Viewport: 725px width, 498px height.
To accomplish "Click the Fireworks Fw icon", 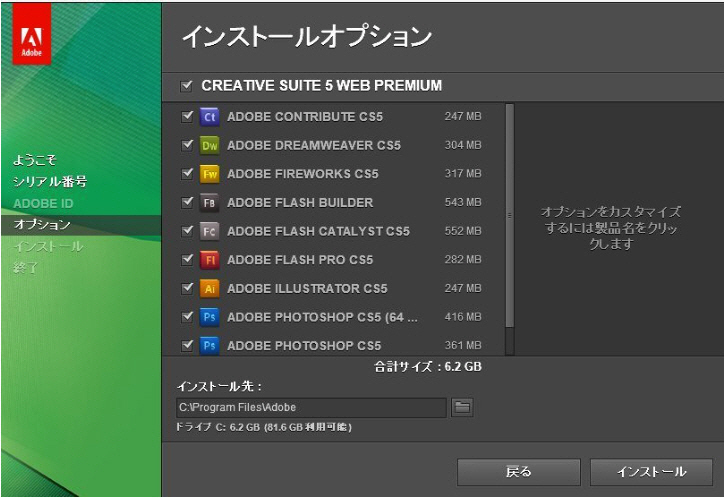I will tap(209, 174).
